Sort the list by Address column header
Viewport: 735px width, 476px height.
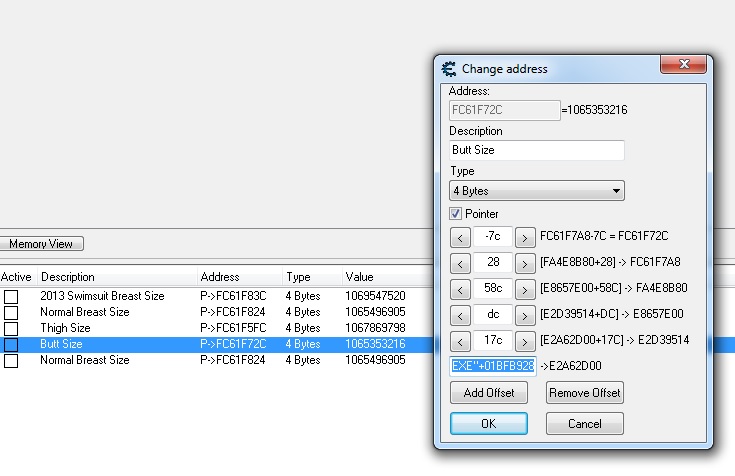[x=220, y=277]
